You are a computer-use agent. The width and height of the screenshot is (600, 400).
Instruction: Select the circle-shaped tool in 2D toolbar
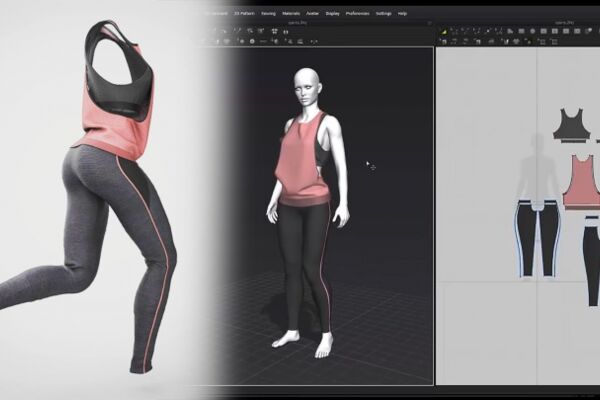pos(532,31)
